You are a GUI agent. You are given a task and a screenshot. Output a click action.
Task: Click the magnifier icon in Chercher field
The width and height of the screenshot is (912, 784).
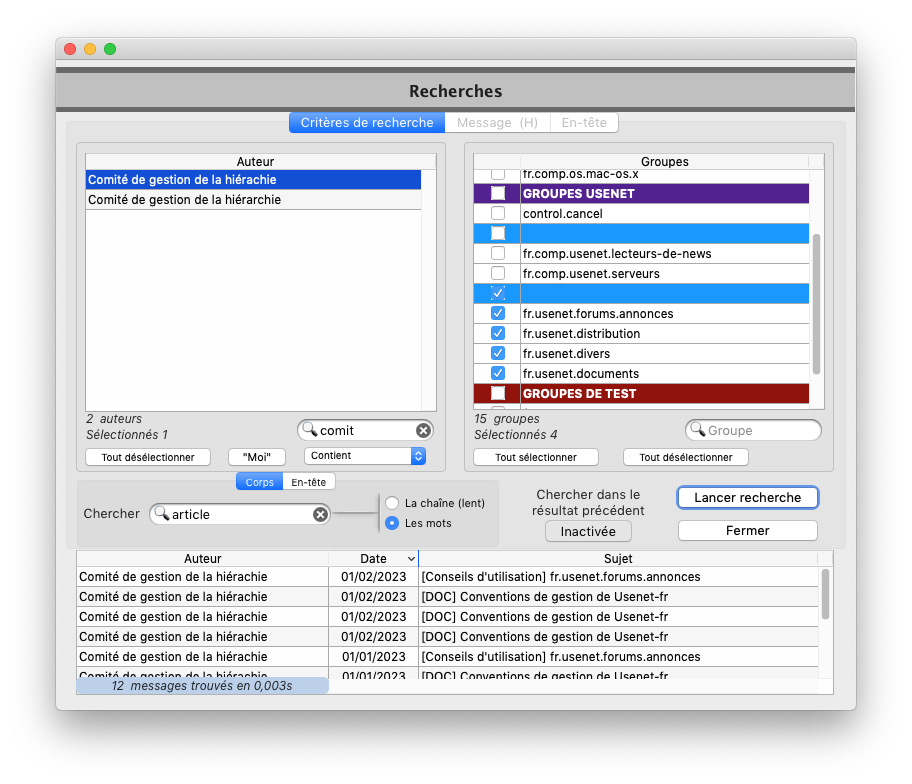click(x=162, y=514)
